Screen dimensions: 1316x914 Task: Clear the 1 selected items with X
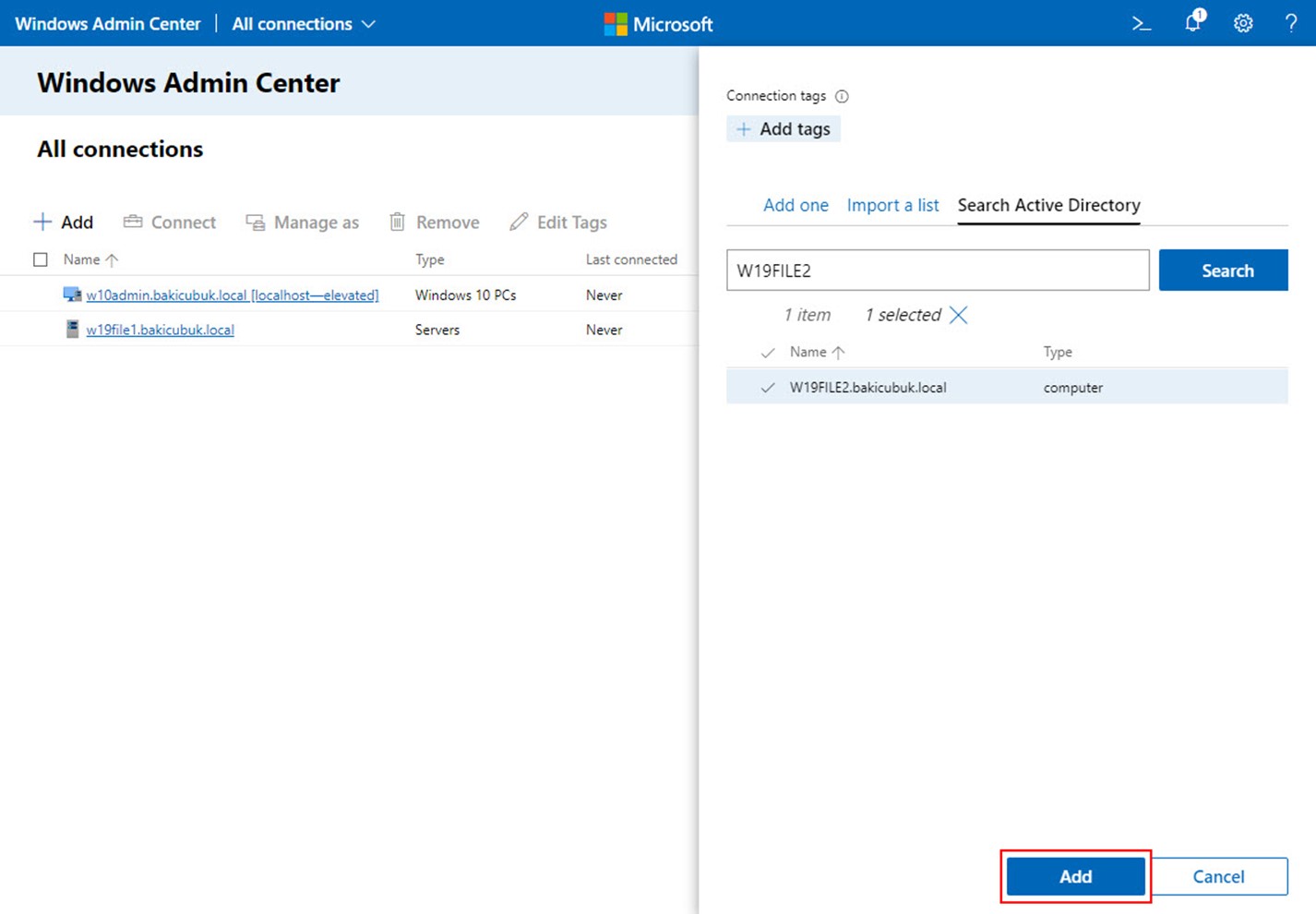pos(959,315)
